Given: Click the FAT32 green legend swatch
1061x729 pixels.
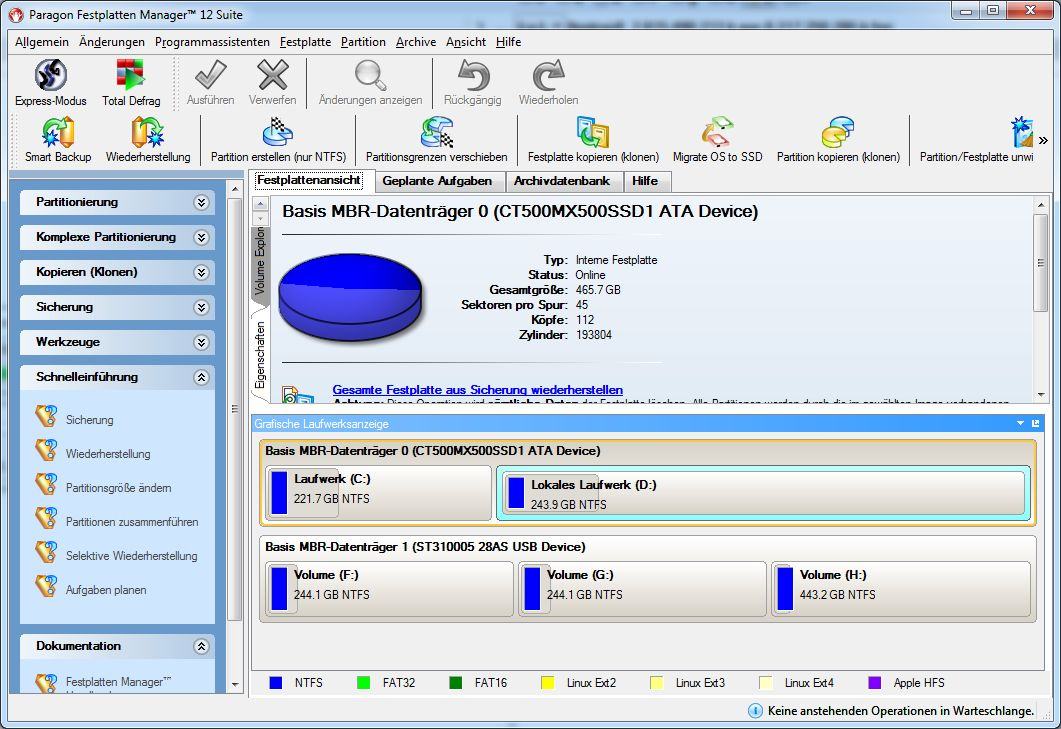Looking at the screenshot, I should [x=363, y=682].
